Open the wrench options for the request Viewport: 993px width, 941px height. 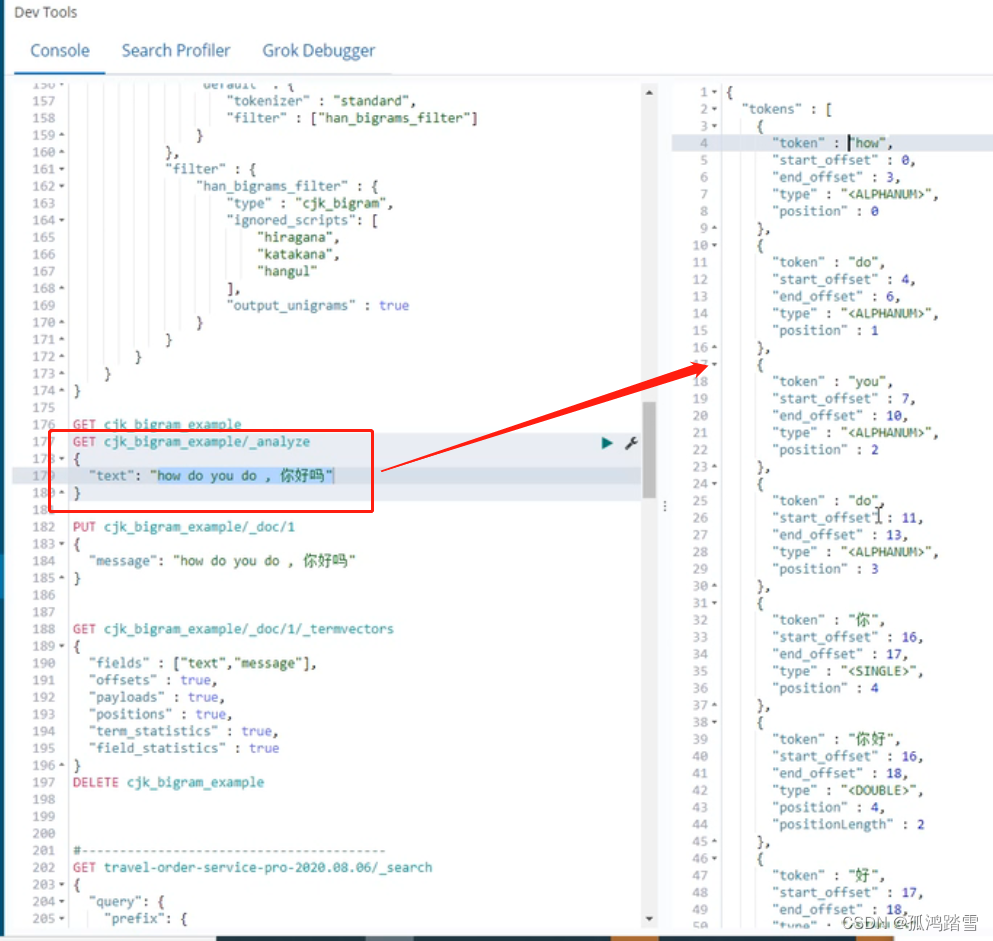pos(631,443)
